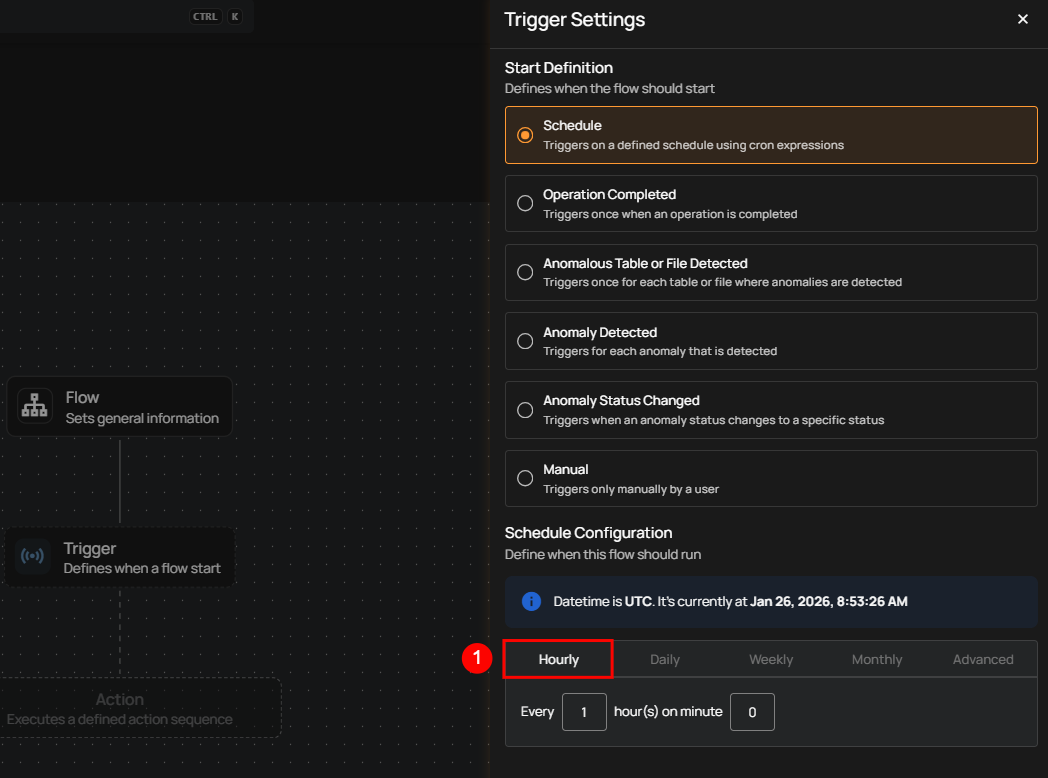1048x778 pixels.
Task: Select the Operation Completed trigger option
Action: (525, 203)
